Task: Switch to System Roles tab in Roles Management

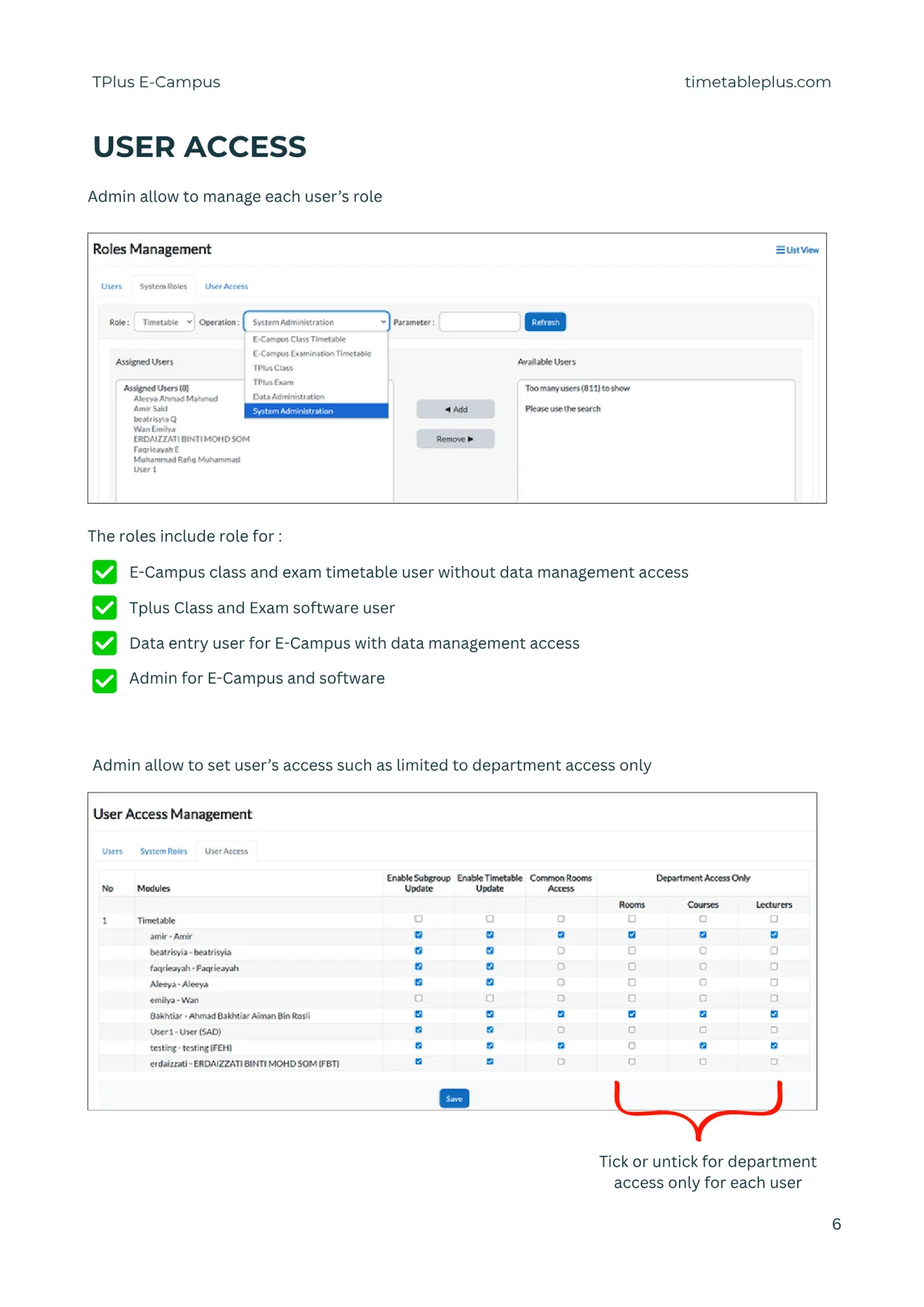Action: tap(163, 287)
